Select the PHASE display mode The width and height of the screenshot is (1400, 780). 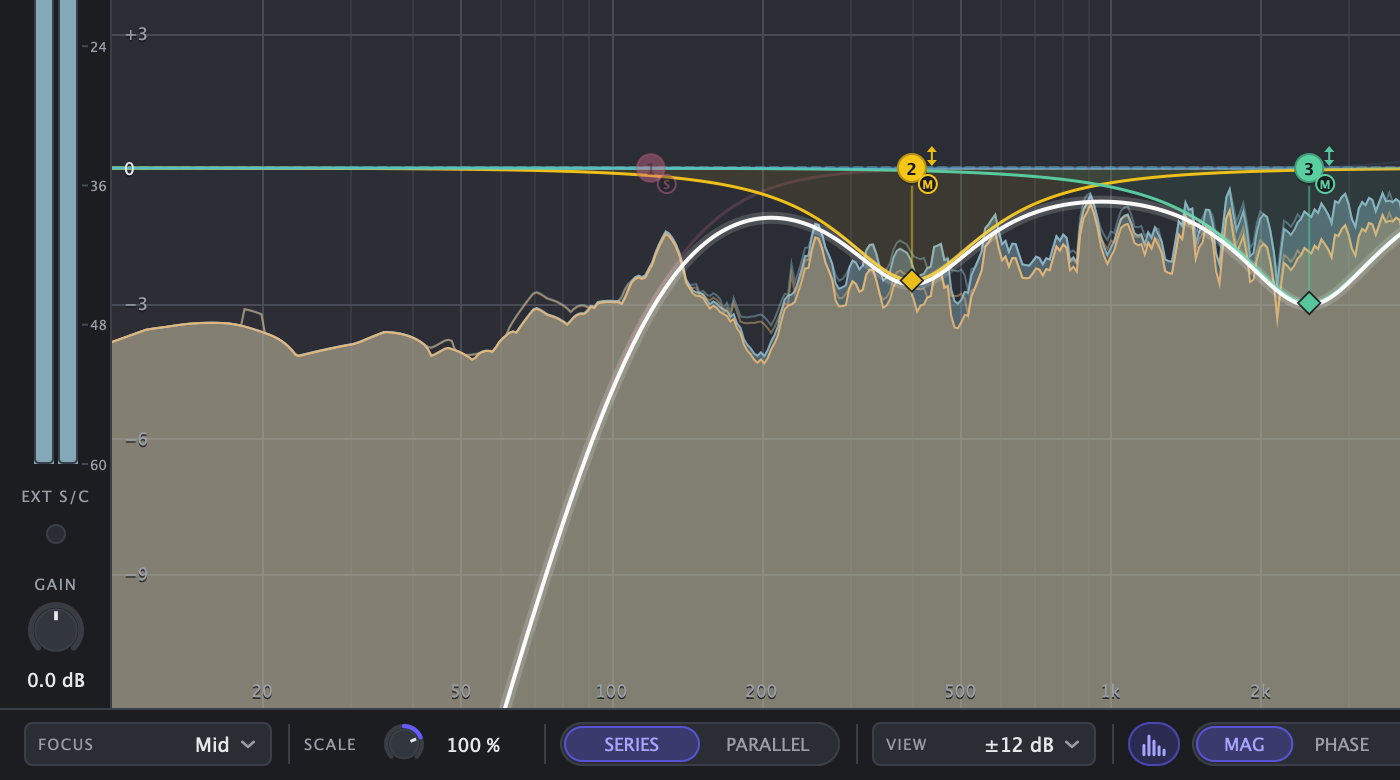pos(1342,744)
